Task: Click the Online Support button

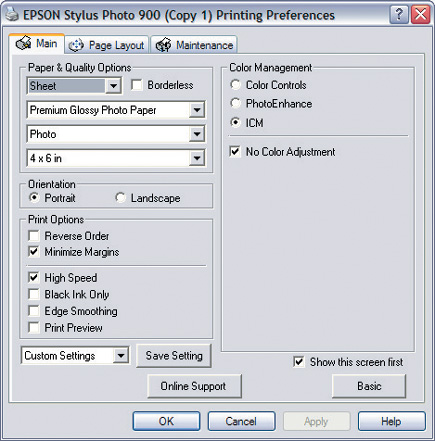Action: pos(194,386)
